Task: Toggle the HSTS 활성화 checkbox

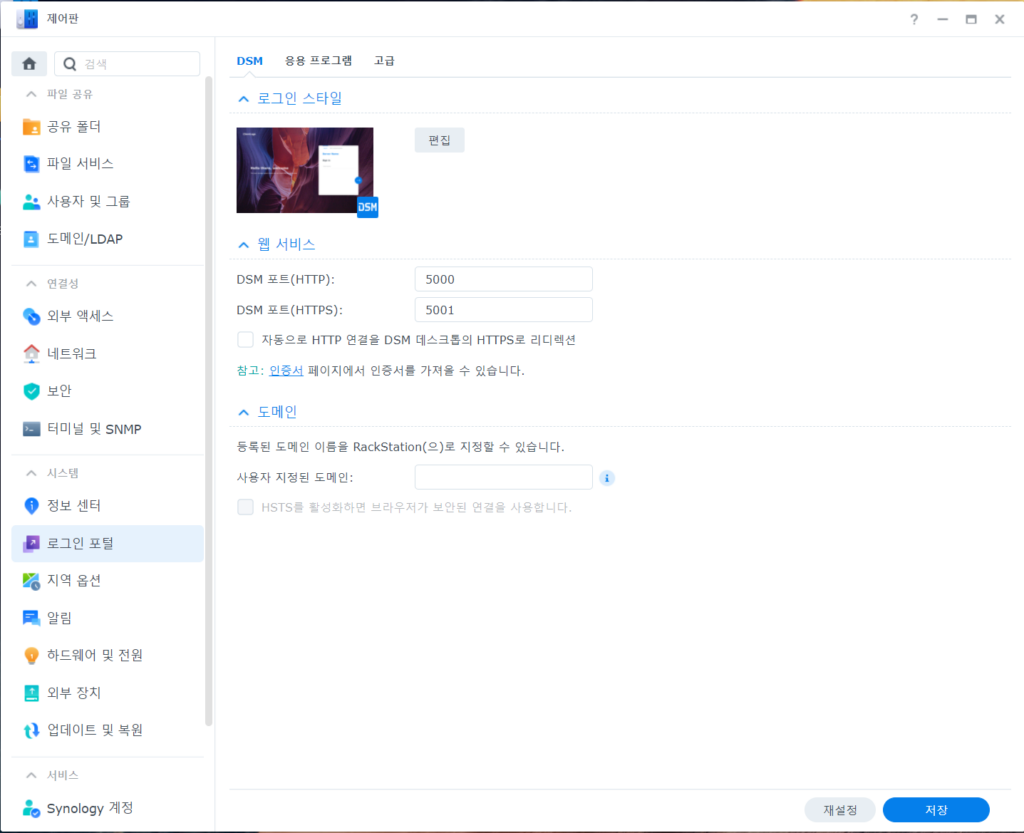Action: point(245,507)
